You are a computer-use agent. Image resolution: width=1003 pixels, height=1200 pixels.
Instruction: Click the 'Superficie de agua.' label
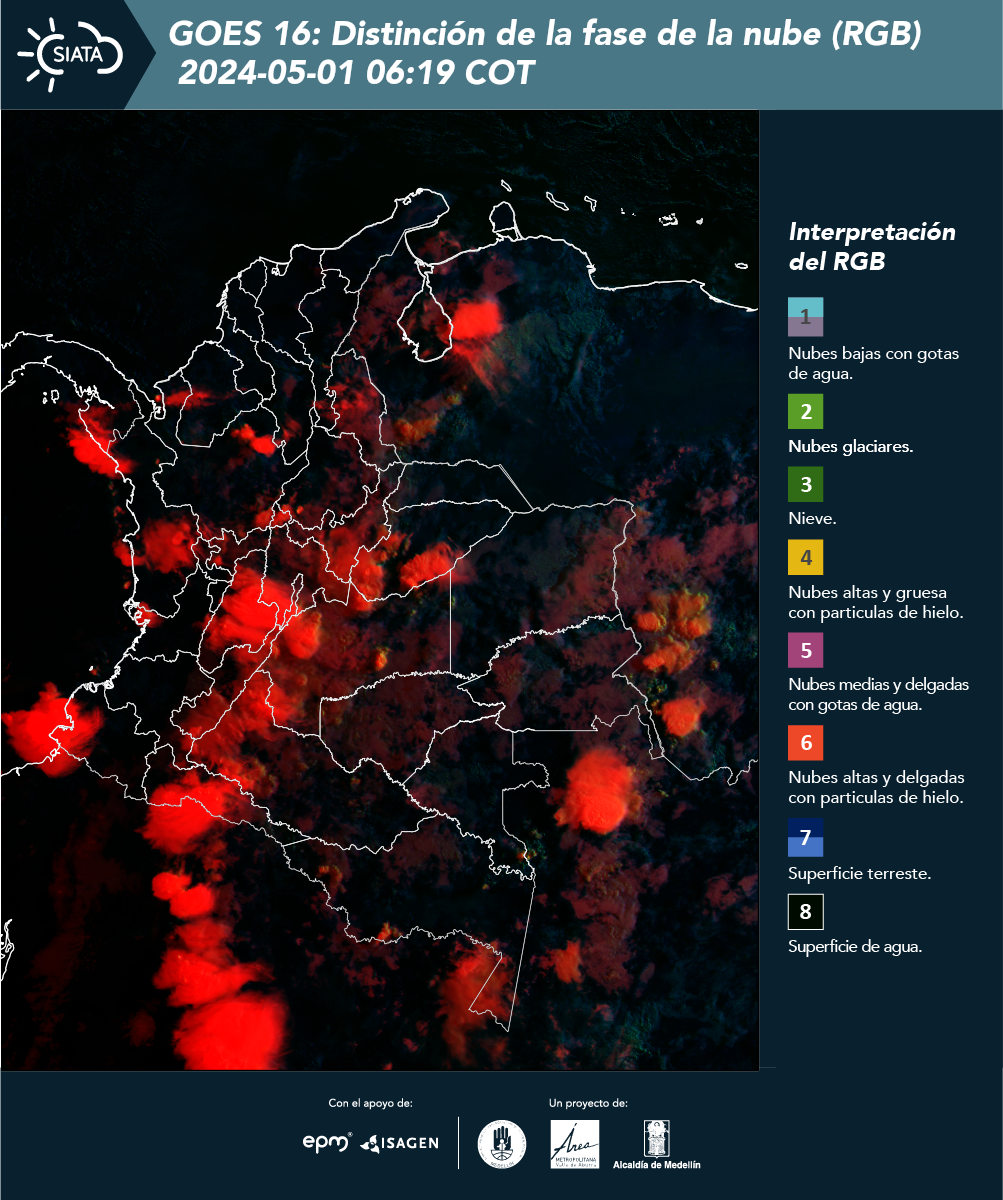coord(855,947)
